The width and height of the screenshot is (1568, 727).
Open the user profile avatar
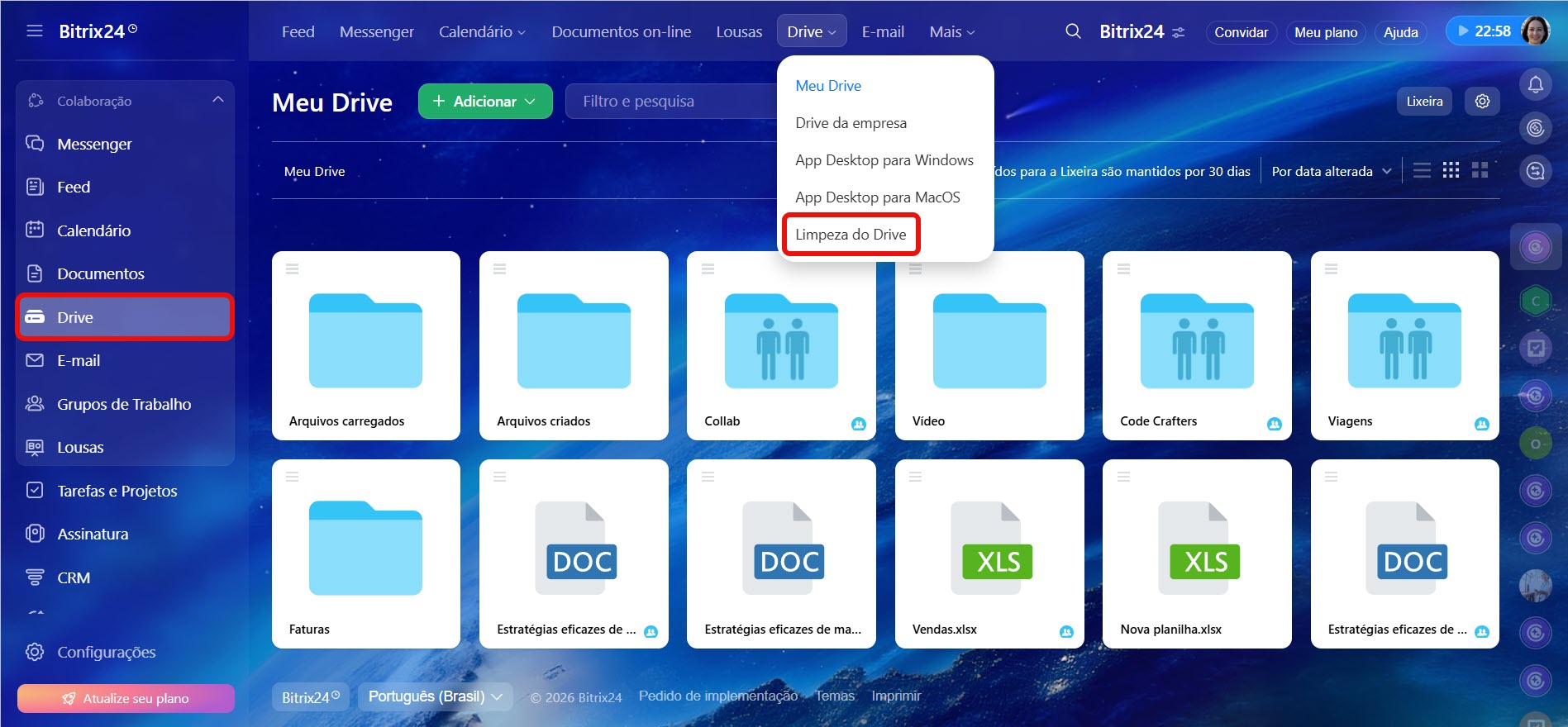[1535, 31]
